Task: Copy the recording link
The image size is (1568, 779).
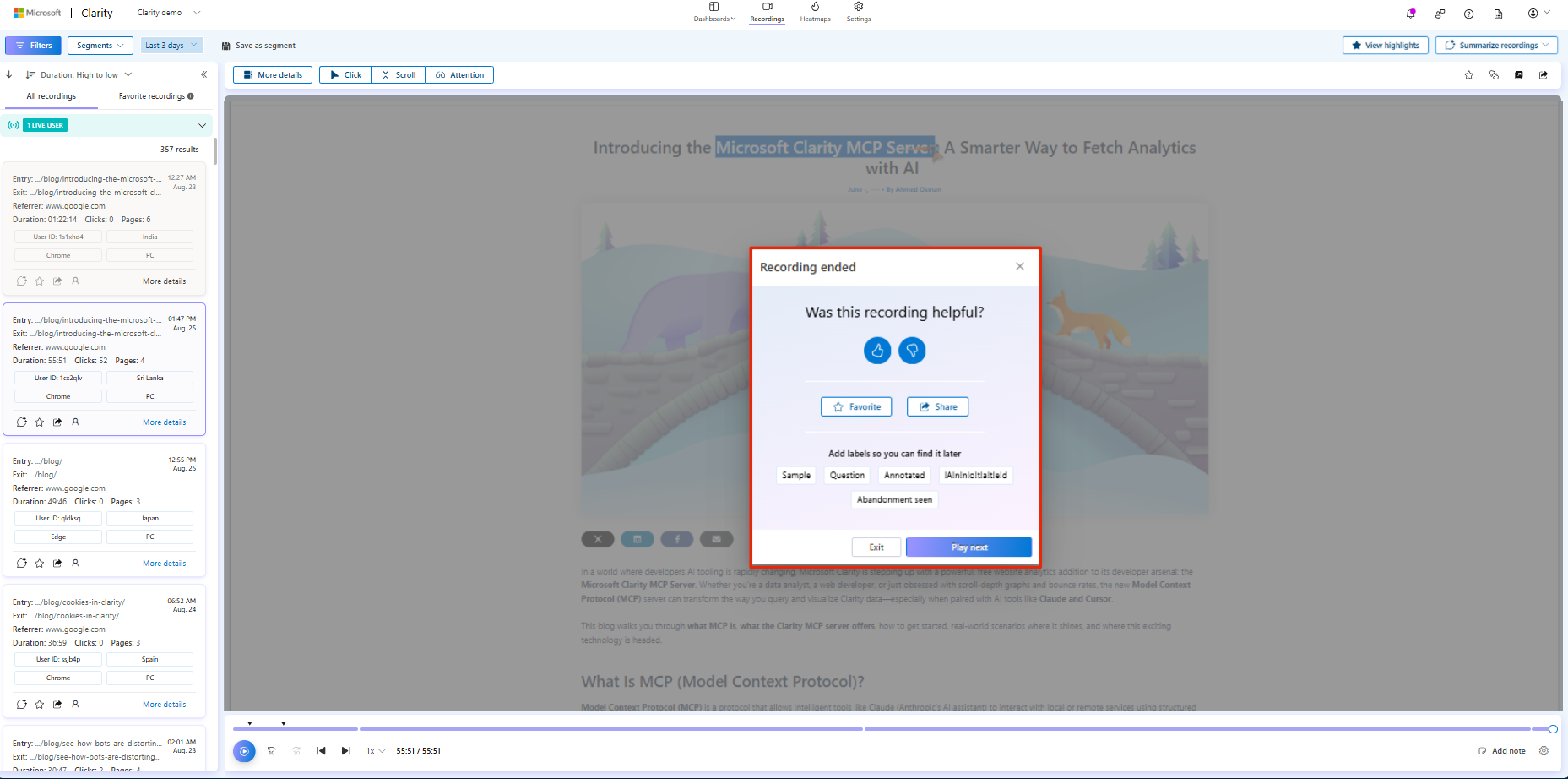Action: 1494,74
